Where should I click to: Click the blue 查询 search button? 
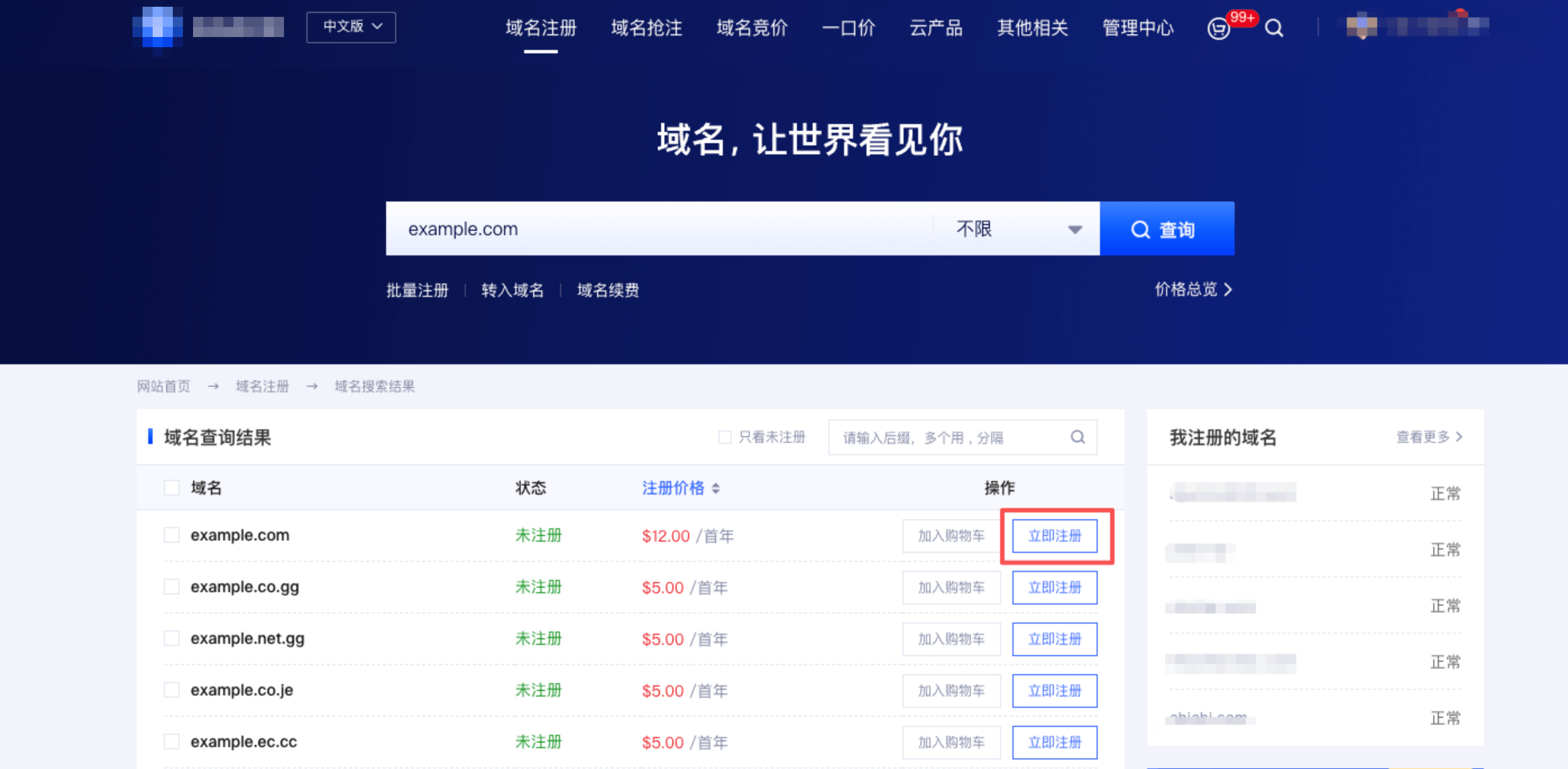(x=1166, y=229)
